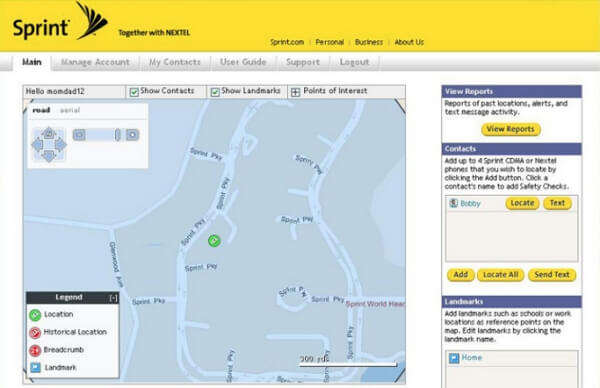Open Business link in header
600x388 pixels.
click(369, 42)
